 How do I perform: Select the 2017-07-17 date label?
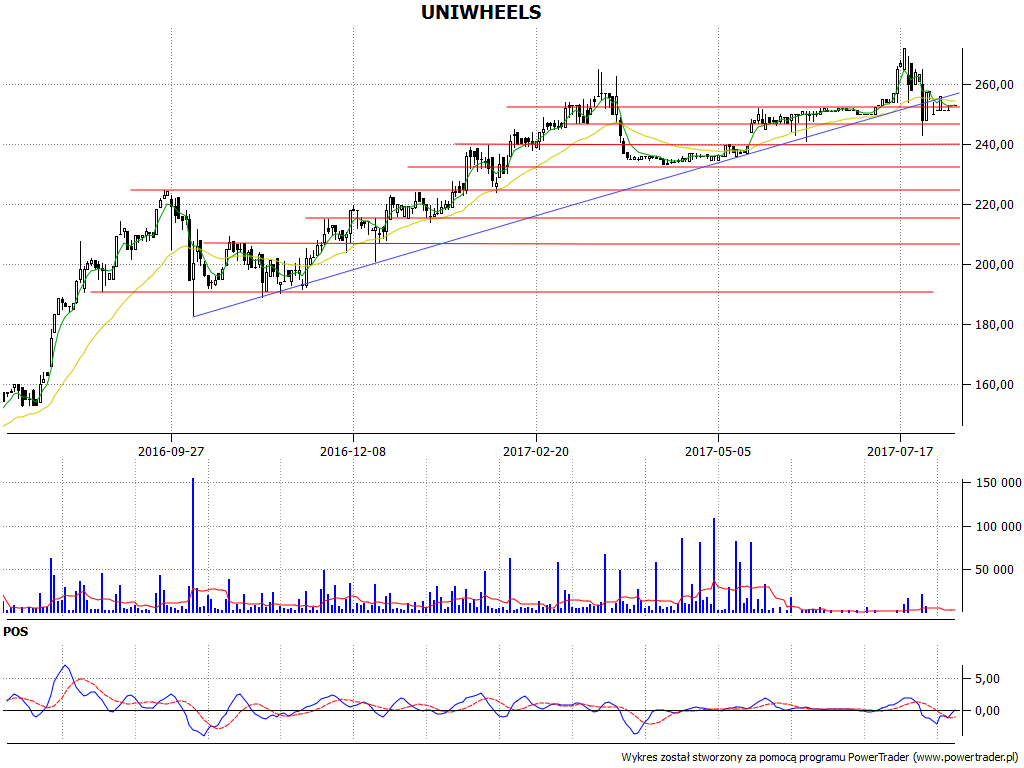point(900,451)
